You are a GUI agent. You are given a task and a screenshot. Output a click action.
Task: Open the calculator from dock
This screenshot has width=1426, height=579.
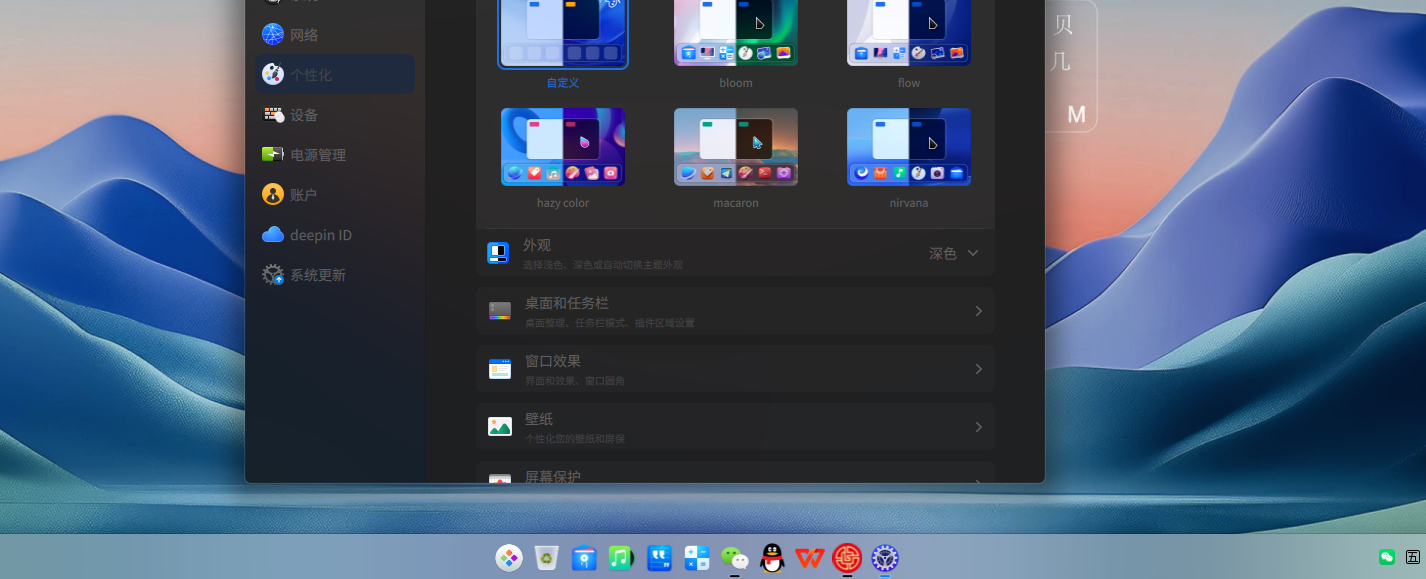[x=697, y=558]
